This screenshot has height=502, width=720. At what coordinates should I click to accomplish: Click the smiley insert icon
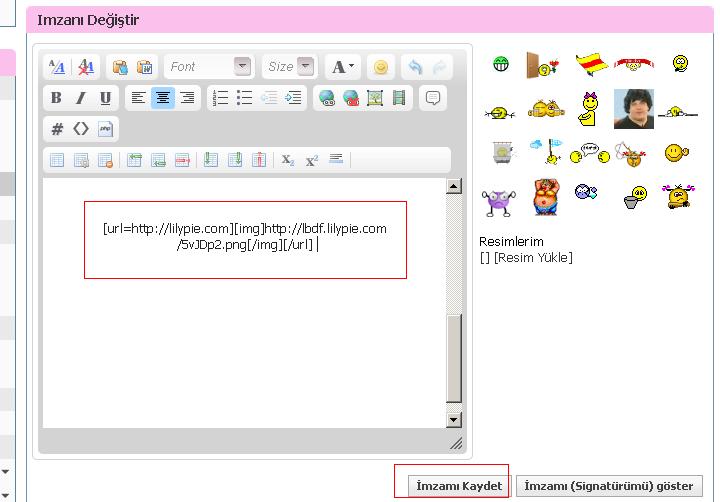click(380, 67)
